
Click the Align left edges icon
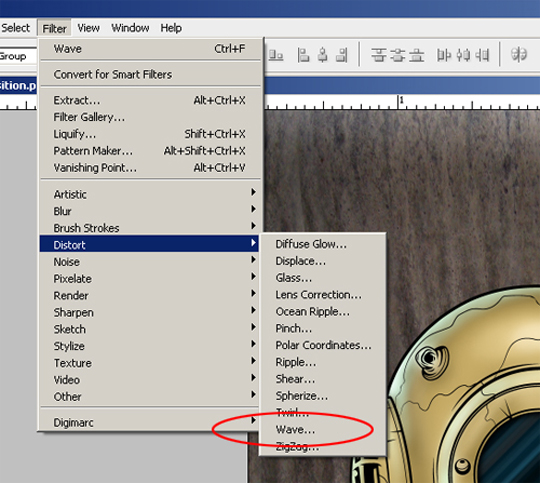[x=303, y=55]
